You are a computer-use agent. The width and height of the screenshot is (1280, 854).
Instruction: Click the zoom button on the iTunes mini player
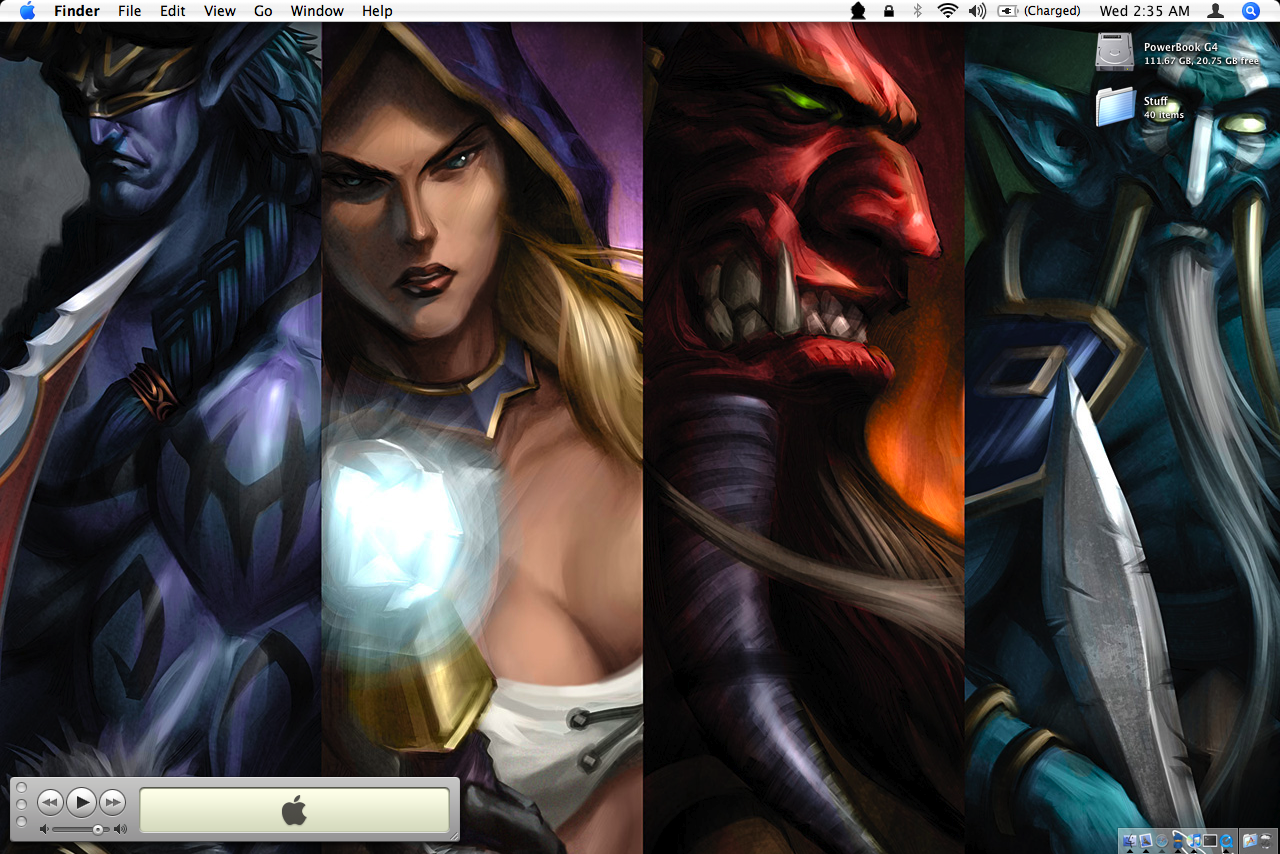point(21,821)
